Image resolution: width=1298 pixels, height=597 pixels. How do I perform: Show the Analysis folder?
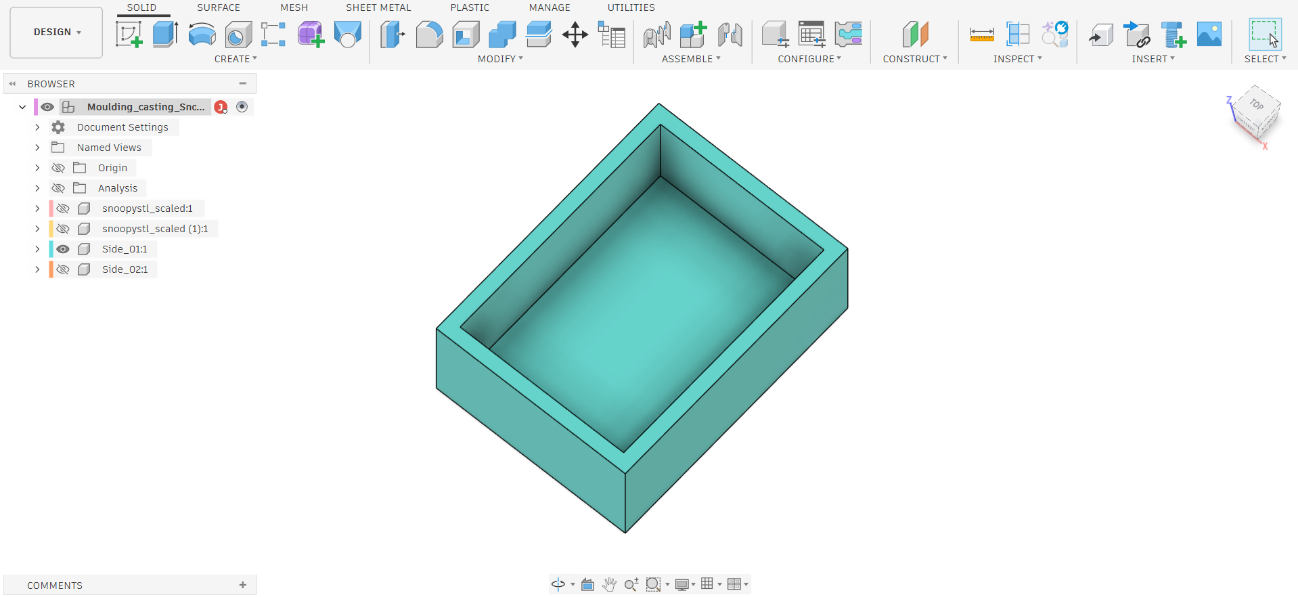(x=58, y=188)
